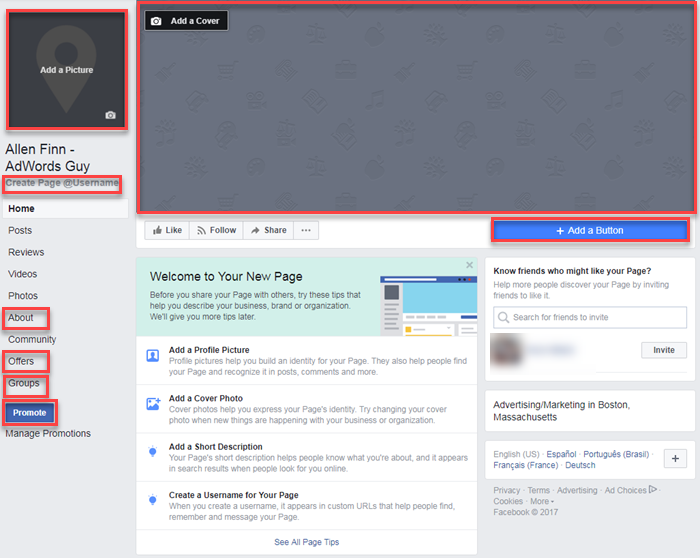Like the page with the Like button
Image resolution: width=700 pixels, height=558 pixels.
coord(167,230)
